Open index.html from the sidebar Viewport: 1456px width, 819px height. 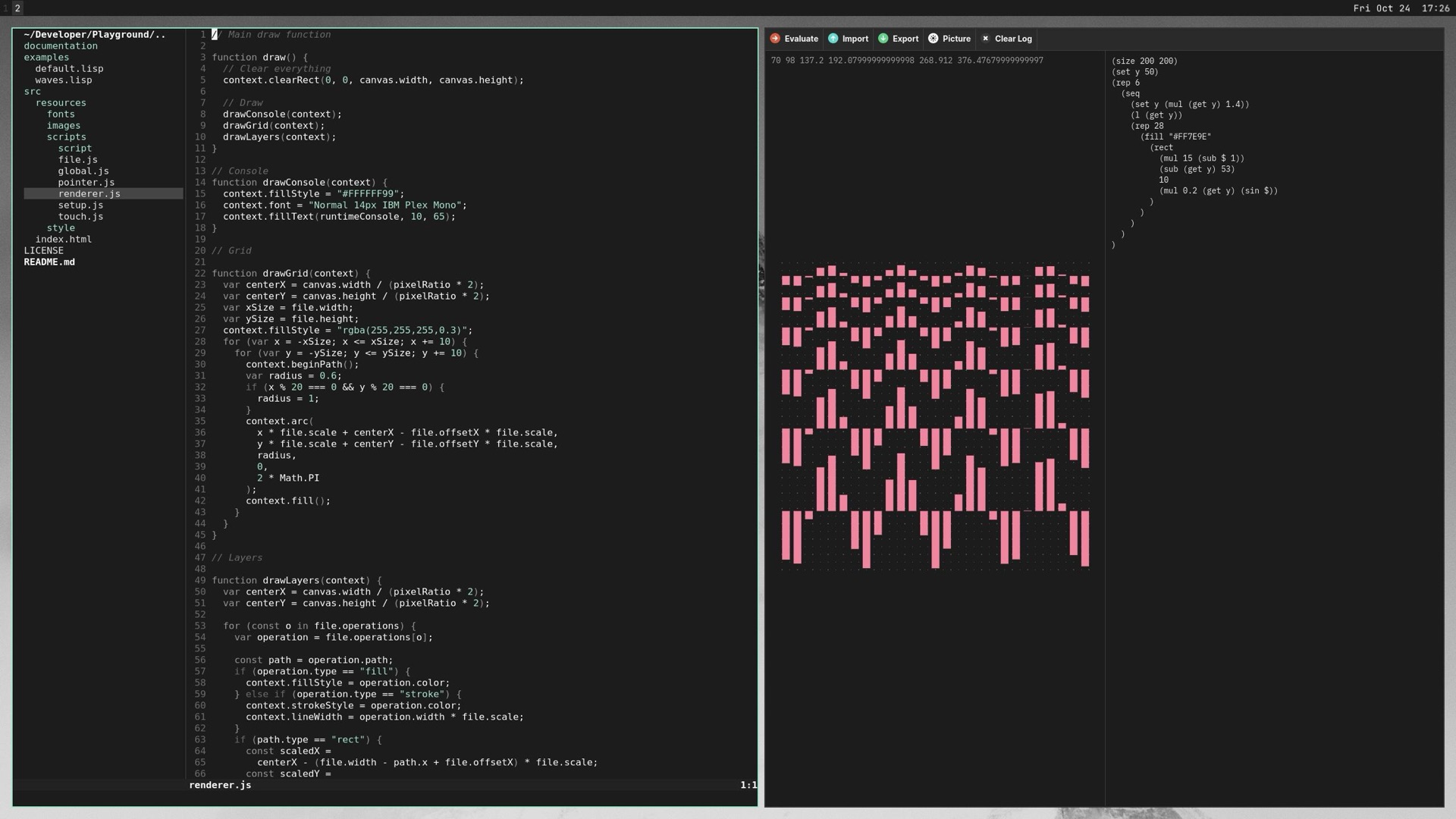click(x=64, y=239)
